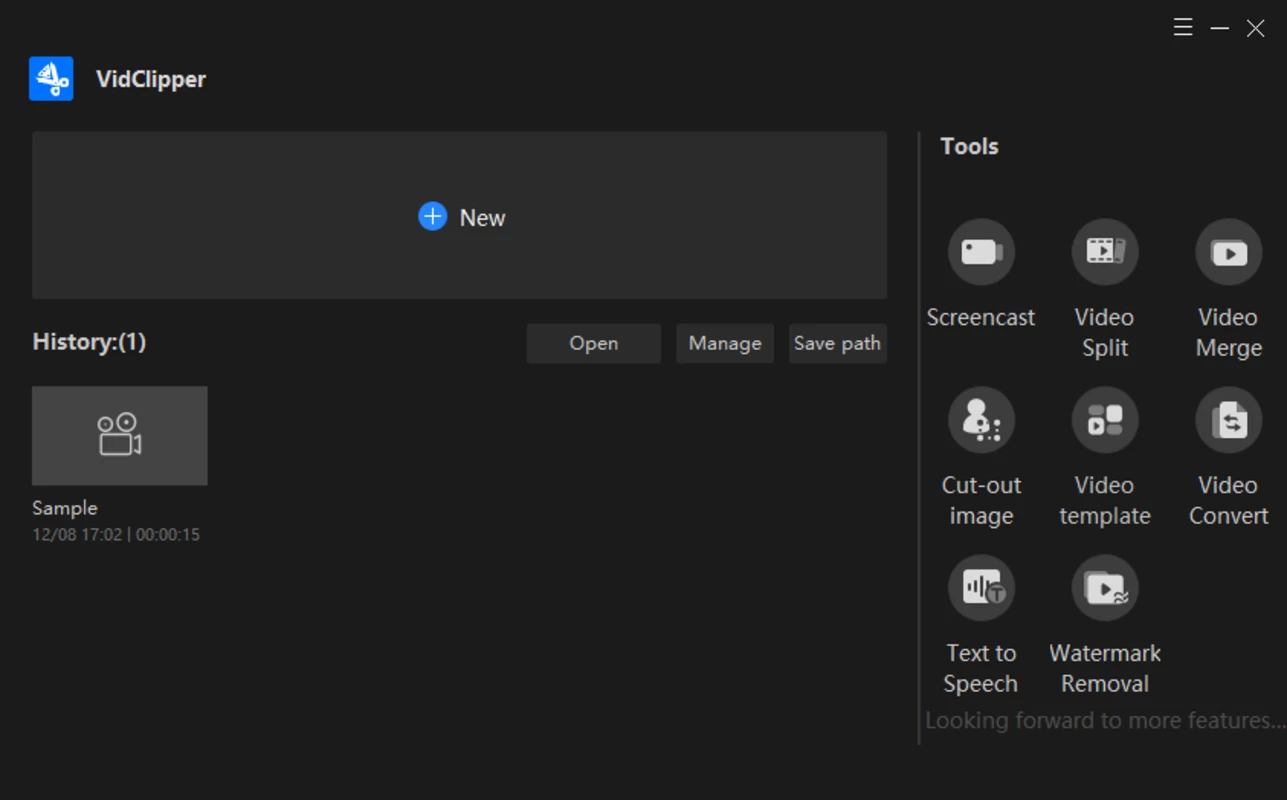
Task: Open the Video Merge tool icon
Action: click(x=1229, y=252)
